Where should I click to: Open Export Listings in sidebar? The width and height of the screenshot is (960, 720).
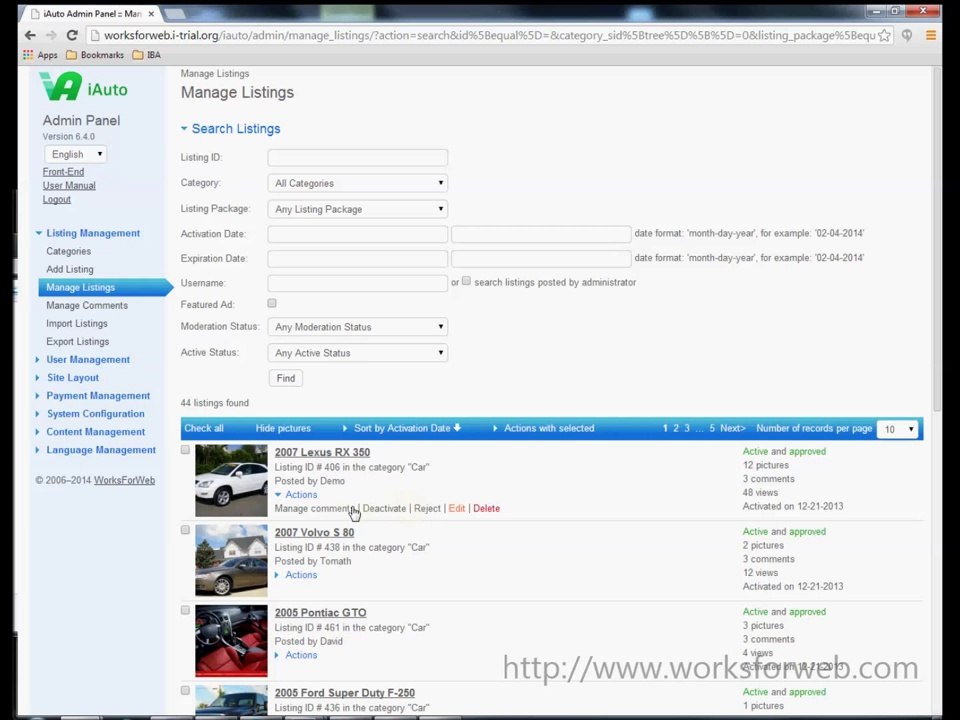[78, 342]
